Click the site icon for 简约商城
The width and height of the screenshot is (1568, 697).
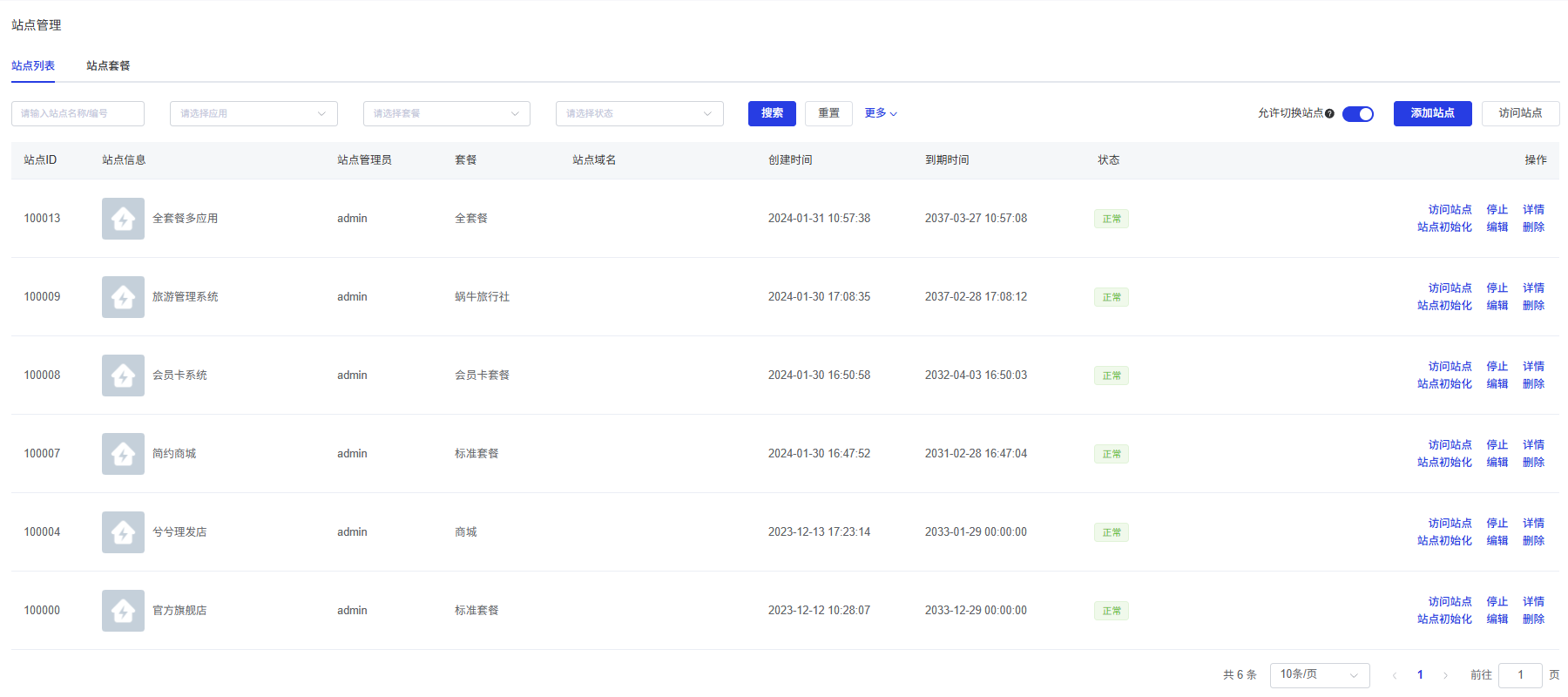coord(123,454)
